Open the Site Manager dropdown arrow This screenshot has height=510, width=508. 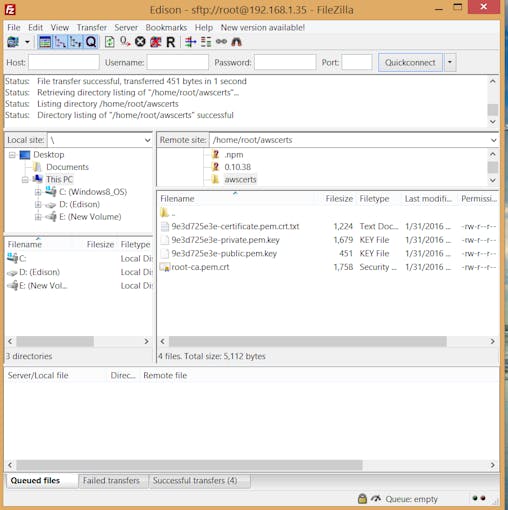pyautogui.click(x=27, y=42)
